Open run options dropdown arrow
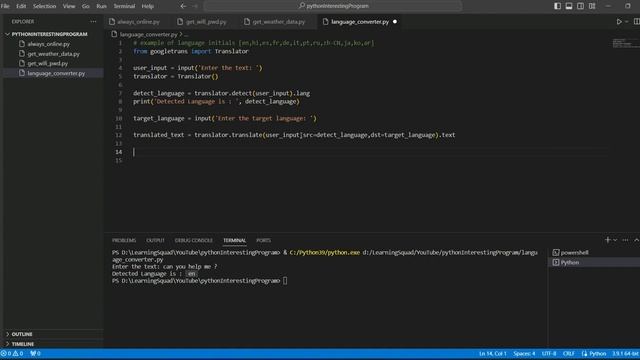 627,22
